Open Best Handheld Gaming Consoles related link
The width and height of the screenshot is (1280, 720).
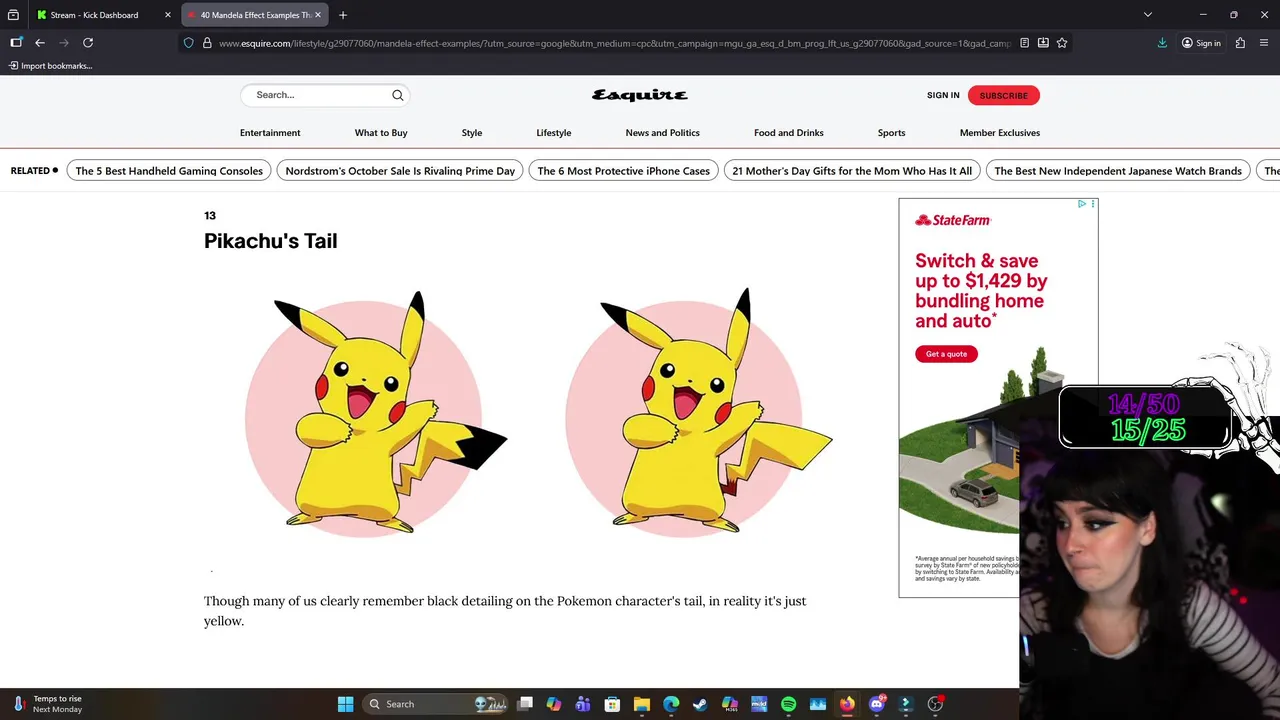[169, 171]
